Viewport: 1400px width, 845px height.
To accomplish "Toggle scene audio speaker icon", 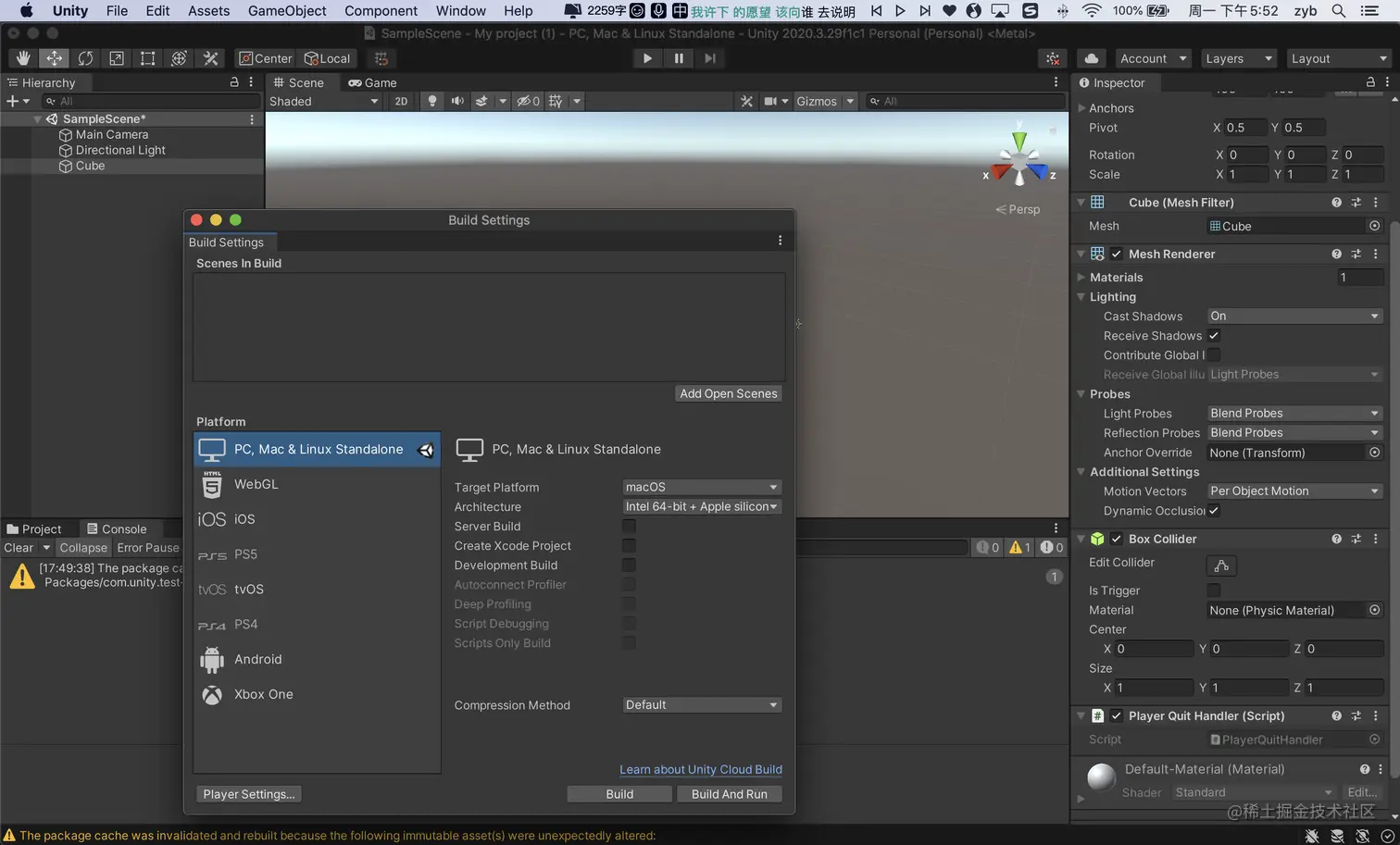I will click(x=457, y=101).
